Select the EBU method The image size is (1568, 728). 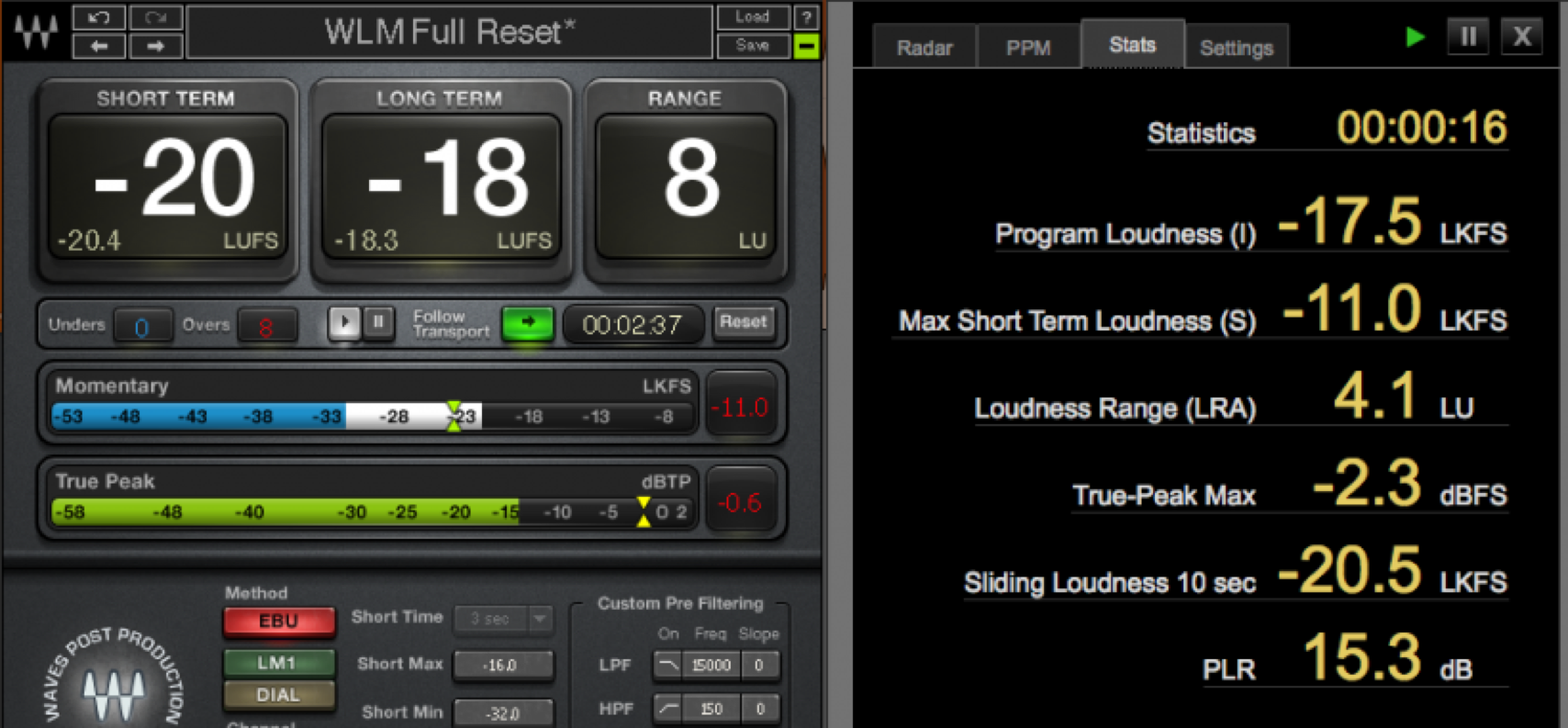[278, 622]
